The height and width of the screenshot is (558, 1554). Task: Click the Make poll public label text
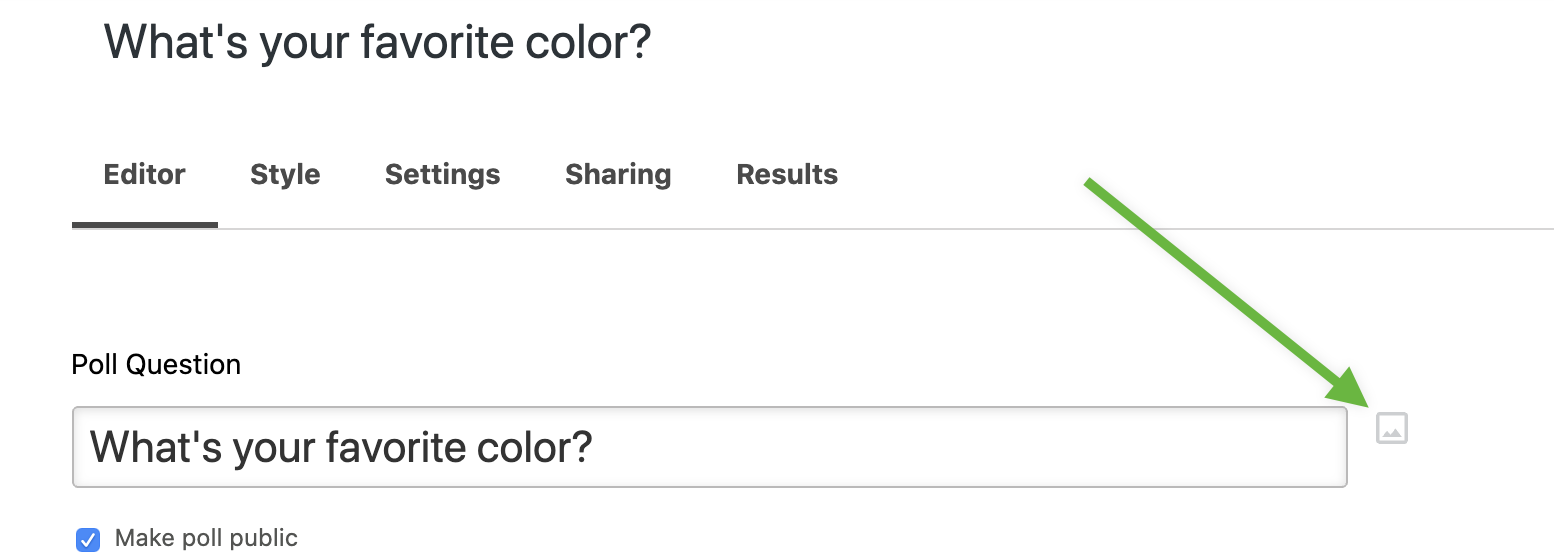click(x=206, y=538)
